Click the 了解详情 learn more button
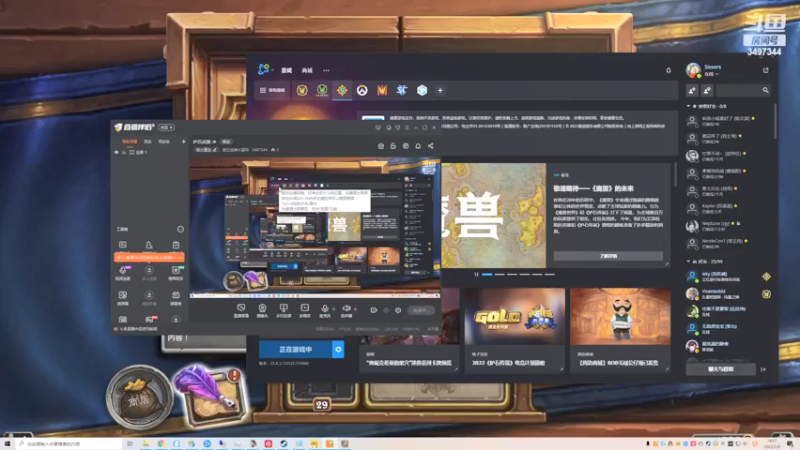Viewport: 800px width, 450px height. [x=608, y=256]
